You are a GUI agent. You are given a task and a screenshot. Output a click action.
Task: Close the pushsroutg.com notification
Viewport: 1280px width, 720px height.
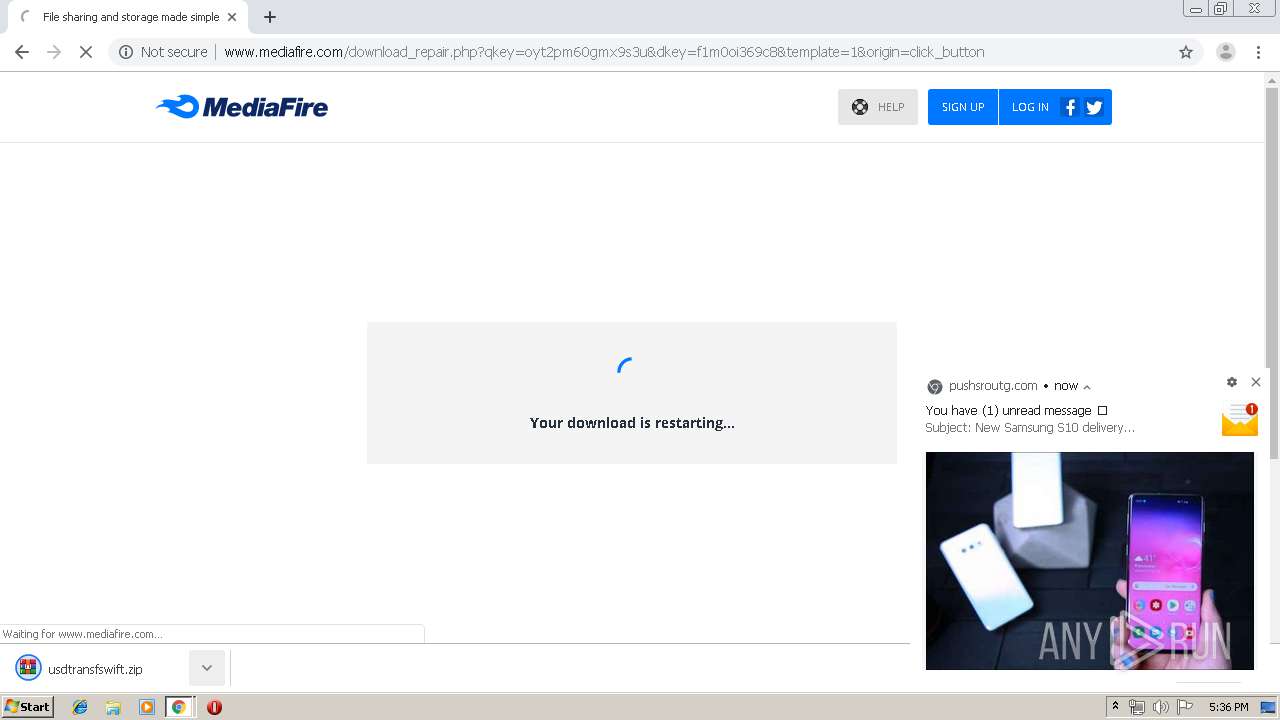(1256, 382)
